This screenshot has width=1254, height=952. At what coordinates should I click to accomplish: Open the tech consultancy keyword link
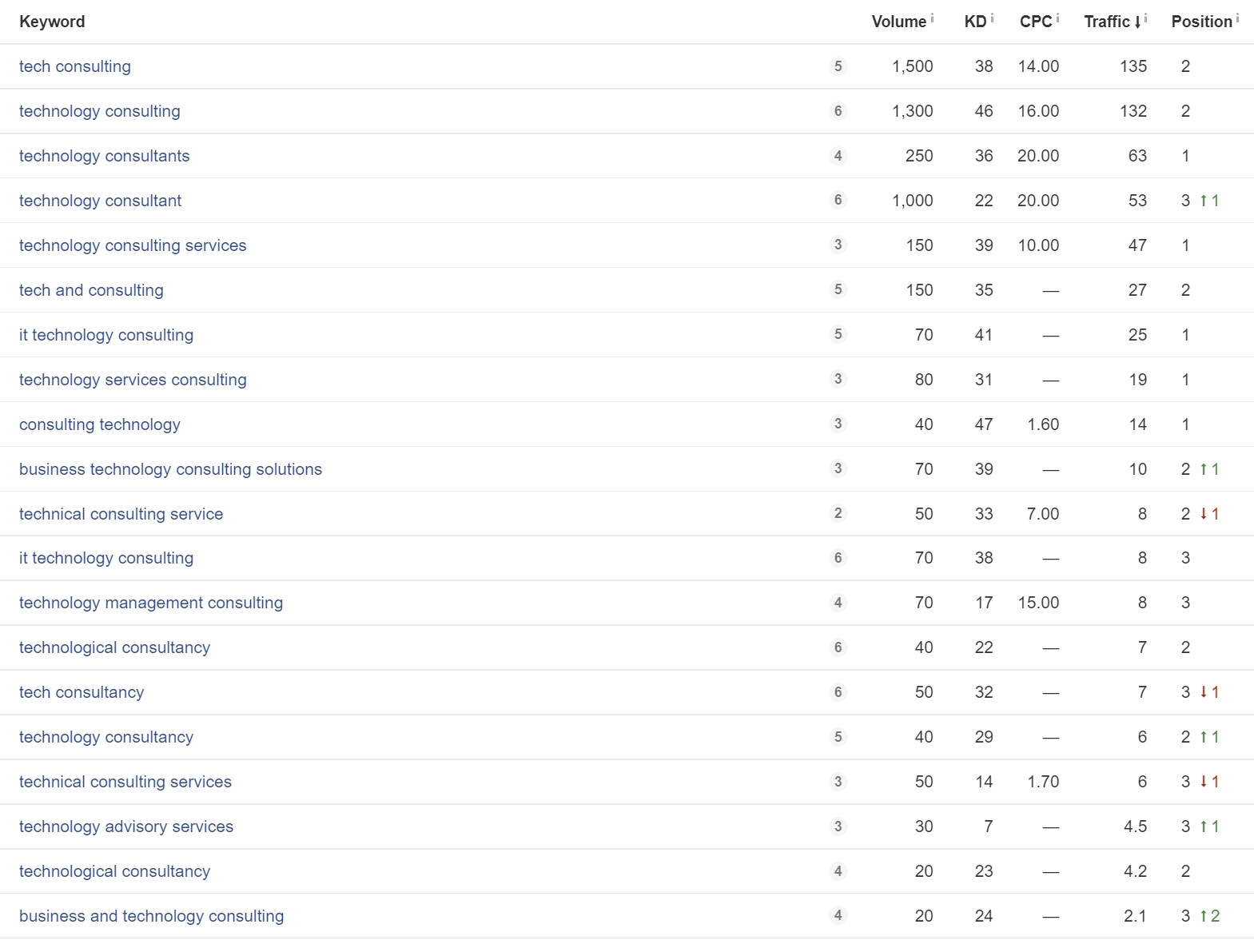(82, 692)
